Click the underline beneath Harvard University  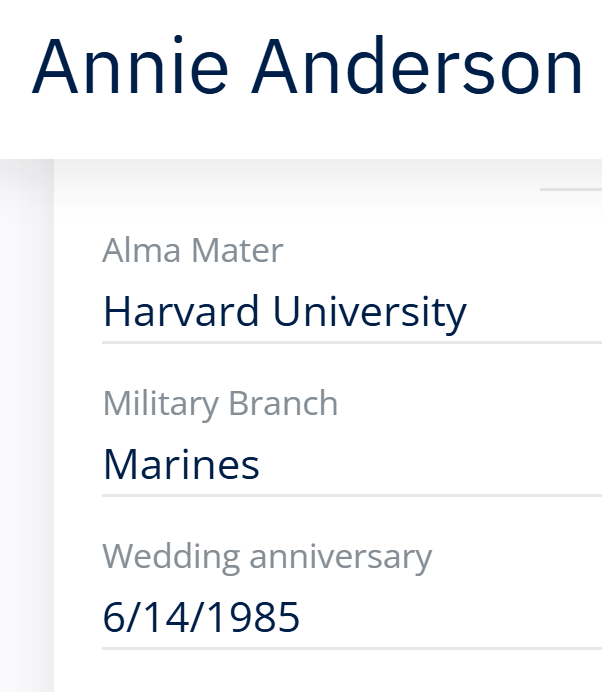tap(350, 342)
